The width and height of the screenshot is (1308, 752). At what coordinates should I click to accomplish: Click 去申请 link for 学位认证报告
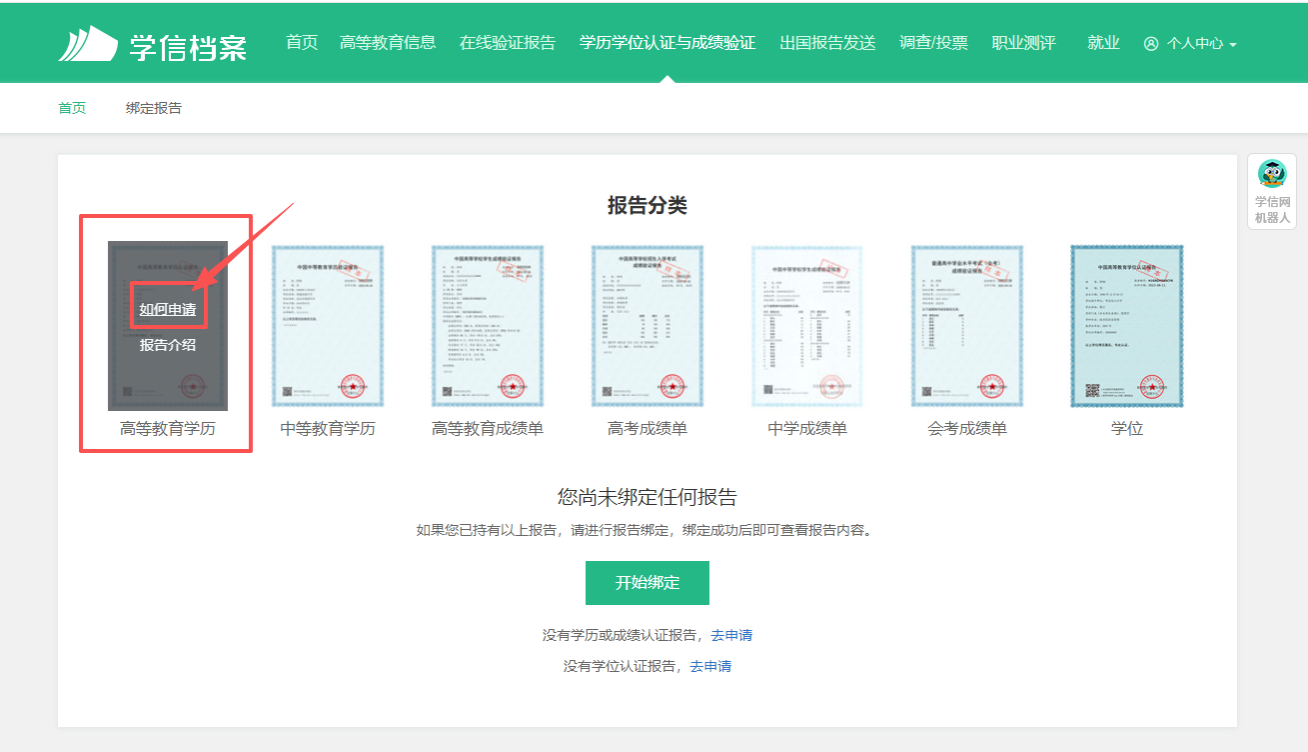point(710,666)
